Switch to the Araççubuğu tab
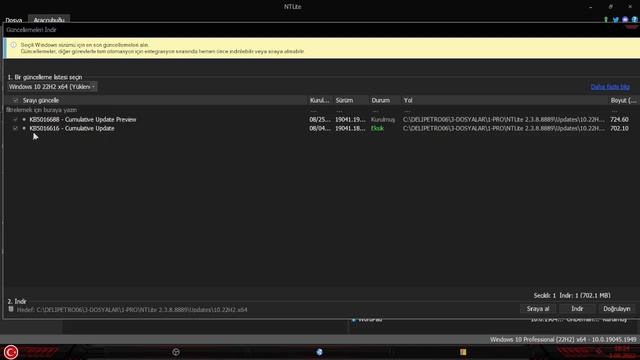640x360 pixels. 49,20
